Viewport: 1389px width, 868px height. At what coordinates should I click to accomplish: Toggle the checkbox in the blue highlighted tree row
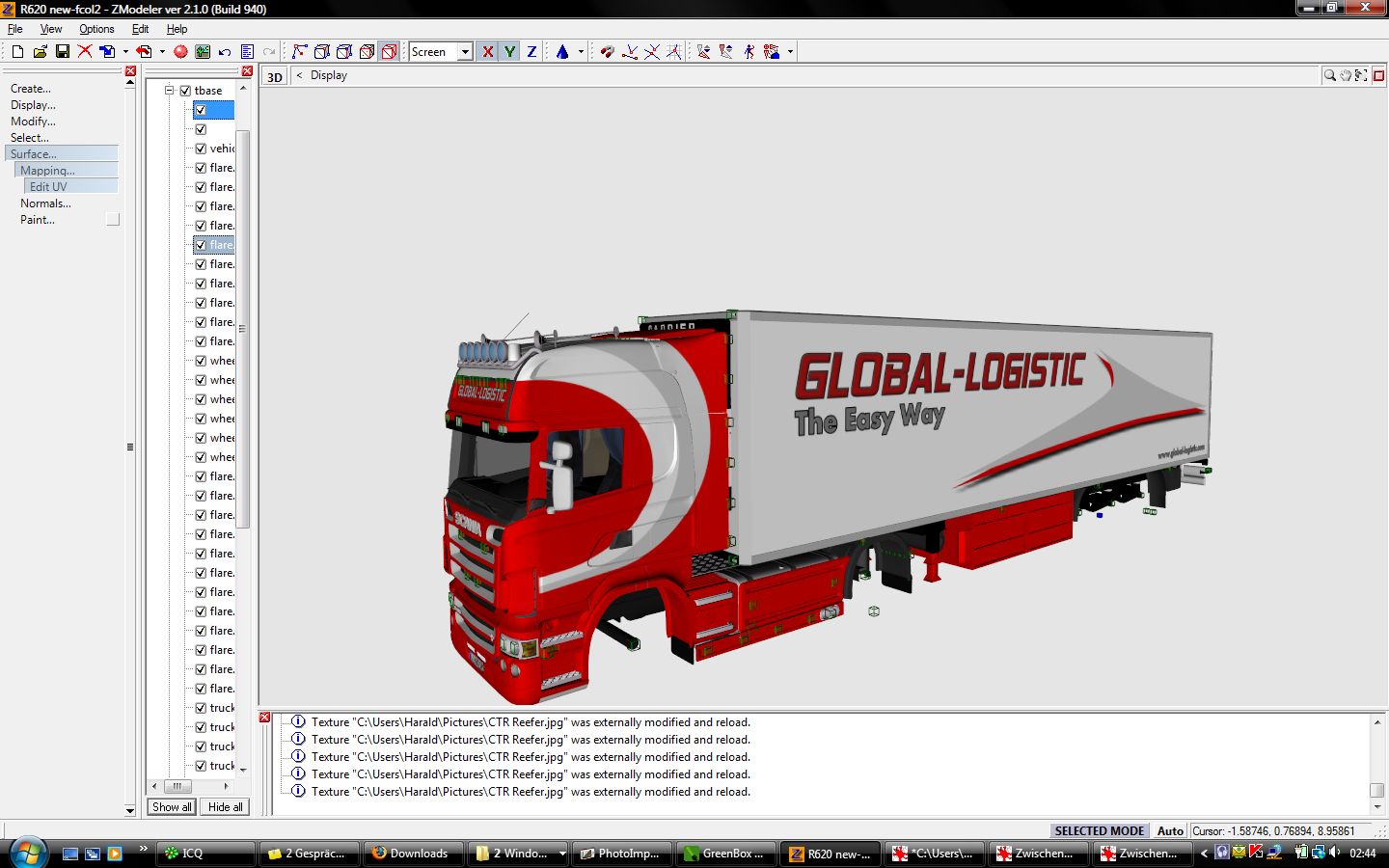pos(201,110)
